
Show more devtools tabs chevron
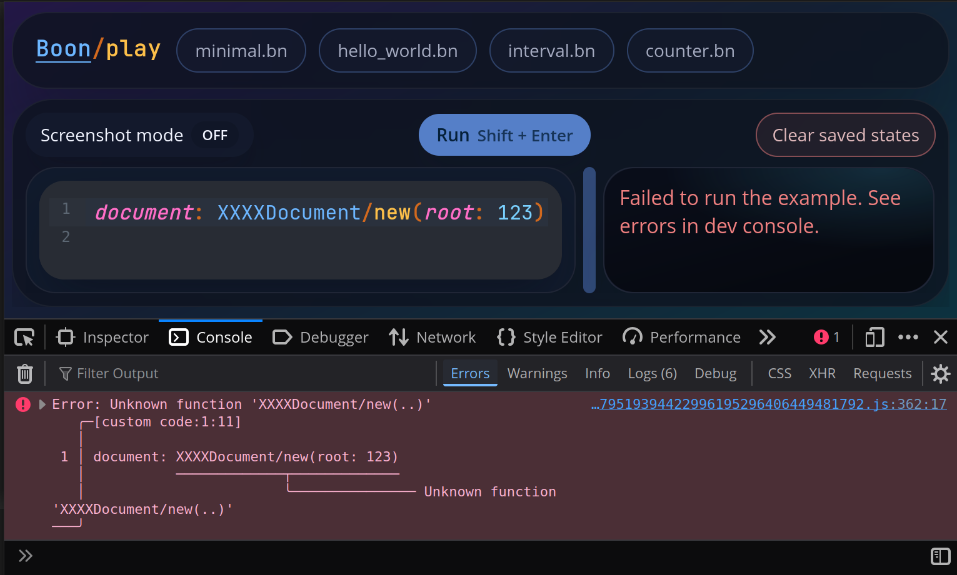click(767, 337)
